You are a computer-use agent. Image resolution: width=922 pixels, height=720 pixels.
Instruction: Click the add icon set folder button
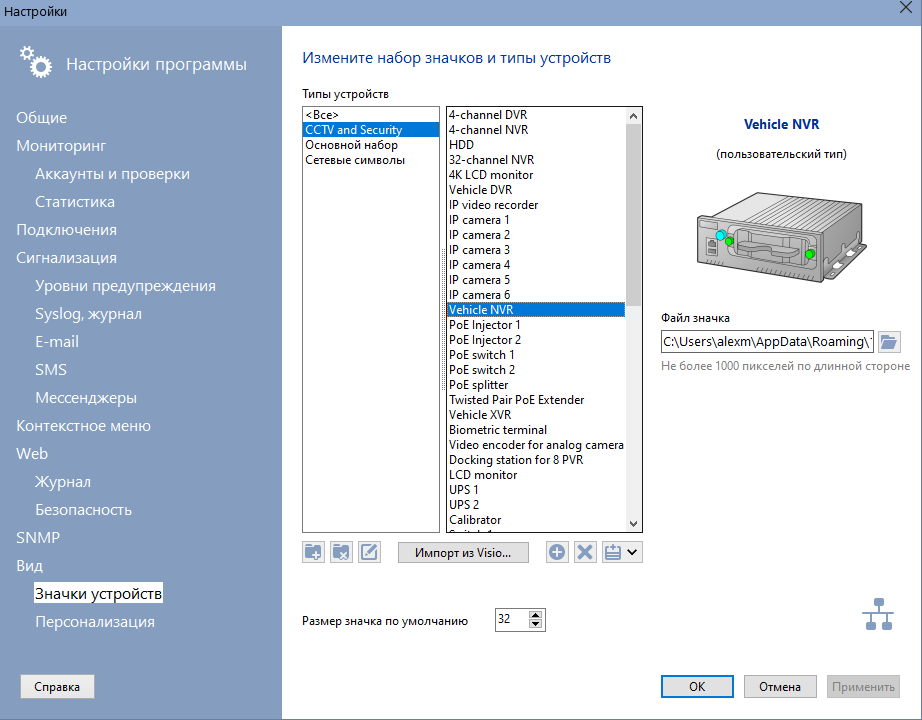313,552
